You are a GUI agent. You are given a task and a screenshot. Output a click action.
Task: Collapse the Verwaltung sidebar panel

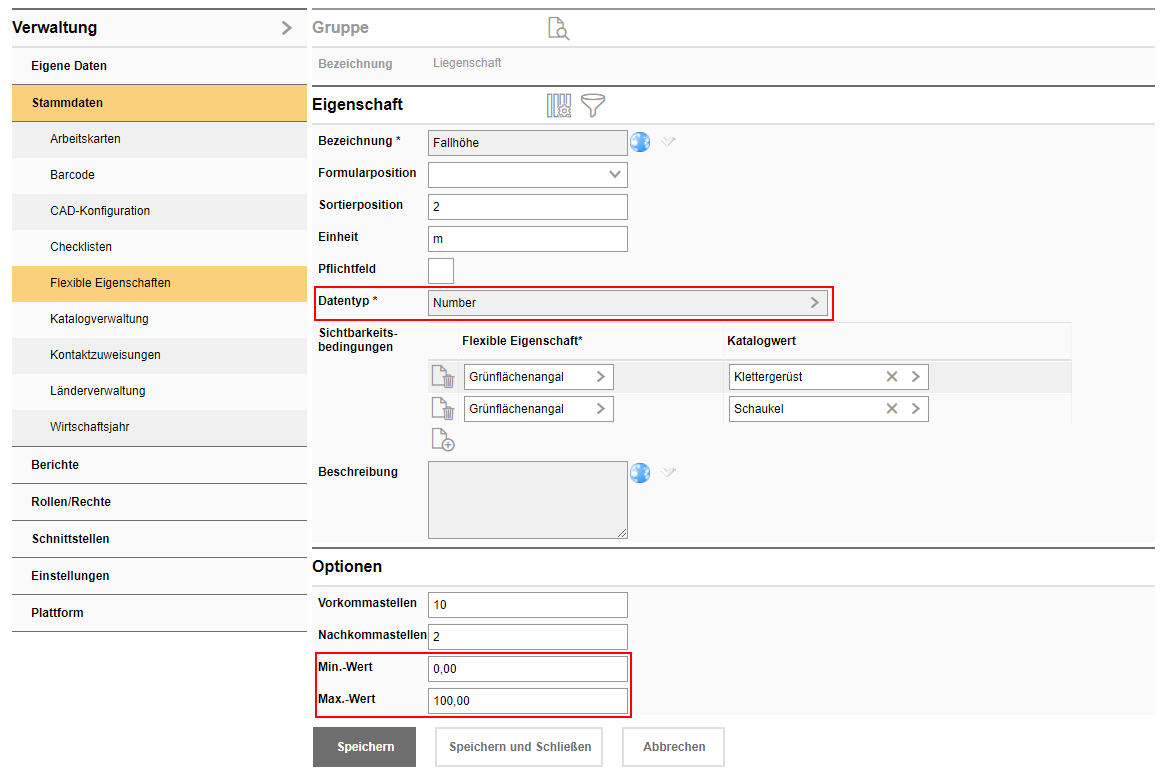click(x=287, y=28)
